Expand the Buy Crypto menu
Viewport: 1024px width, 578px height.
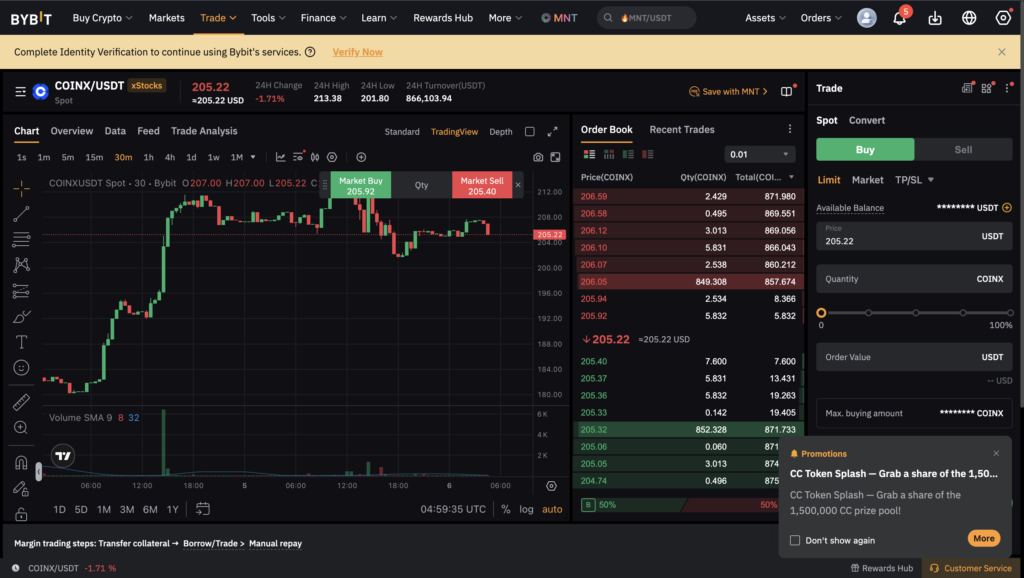pyautogui.click(x=103, y=18)
